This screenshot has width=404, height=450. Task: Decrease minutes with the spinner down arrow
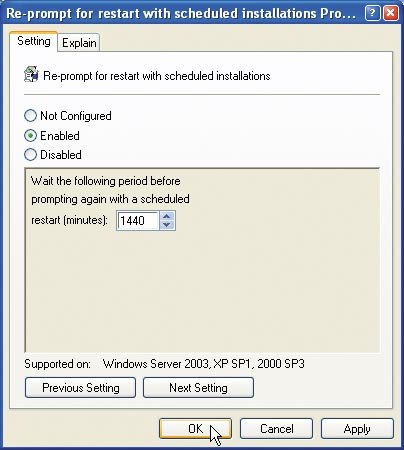(167, 225)
